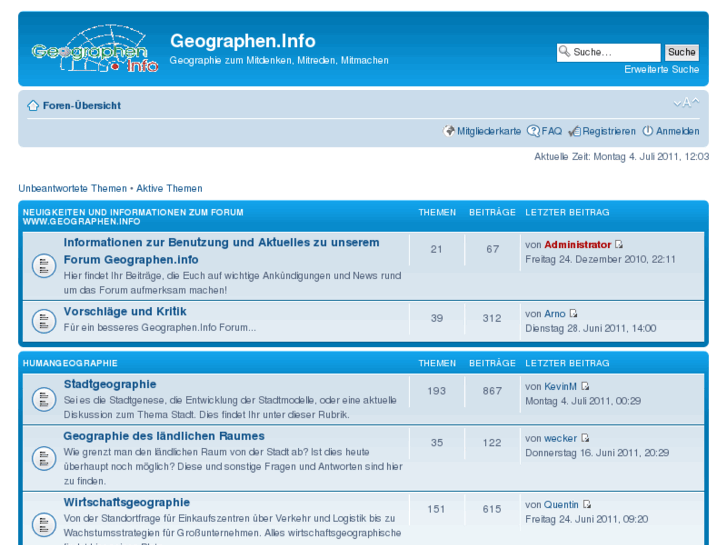Image resolution: width=727 pixels, height=545 pixels.
Task: Click the Geographen.Info site title
Action: [x=242, y=41]
